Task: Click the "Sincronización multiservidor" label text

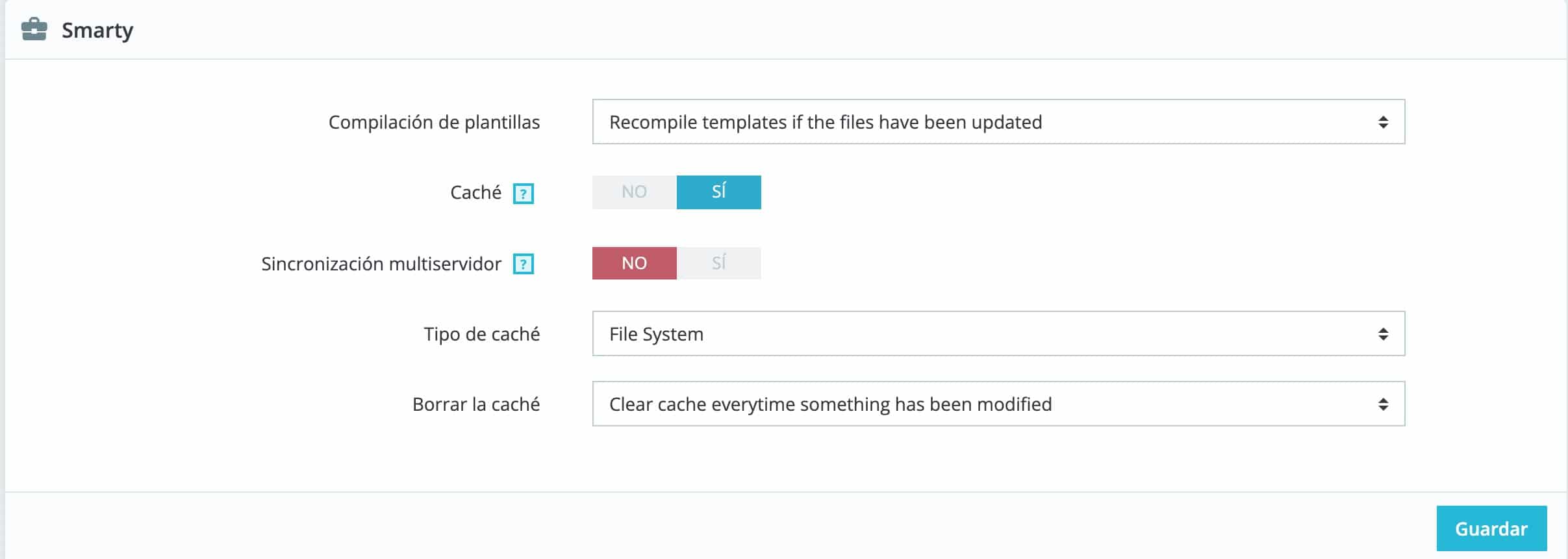Action: tap(381, 264)
